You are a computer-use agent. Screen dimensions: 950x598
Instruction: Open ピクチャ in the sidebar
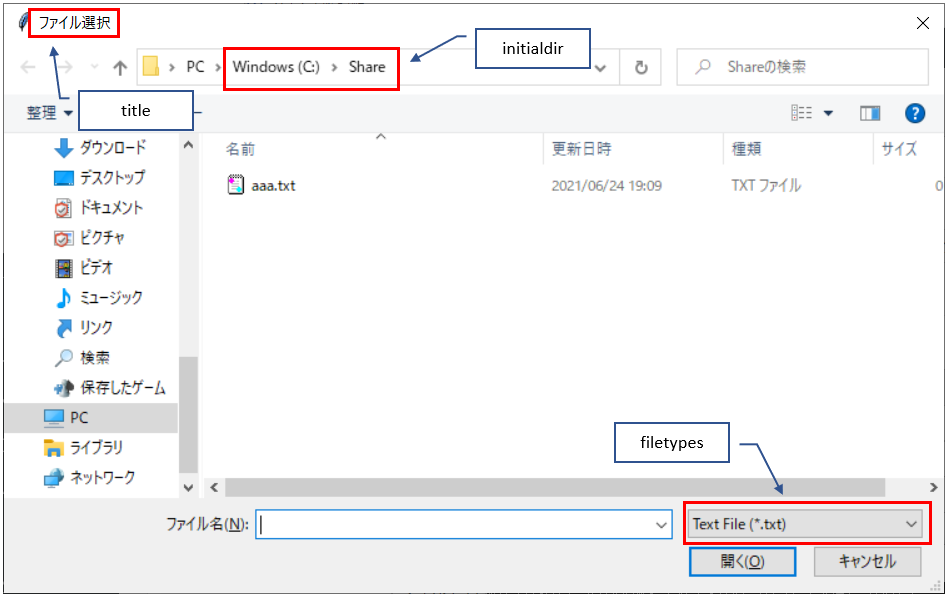89,238
